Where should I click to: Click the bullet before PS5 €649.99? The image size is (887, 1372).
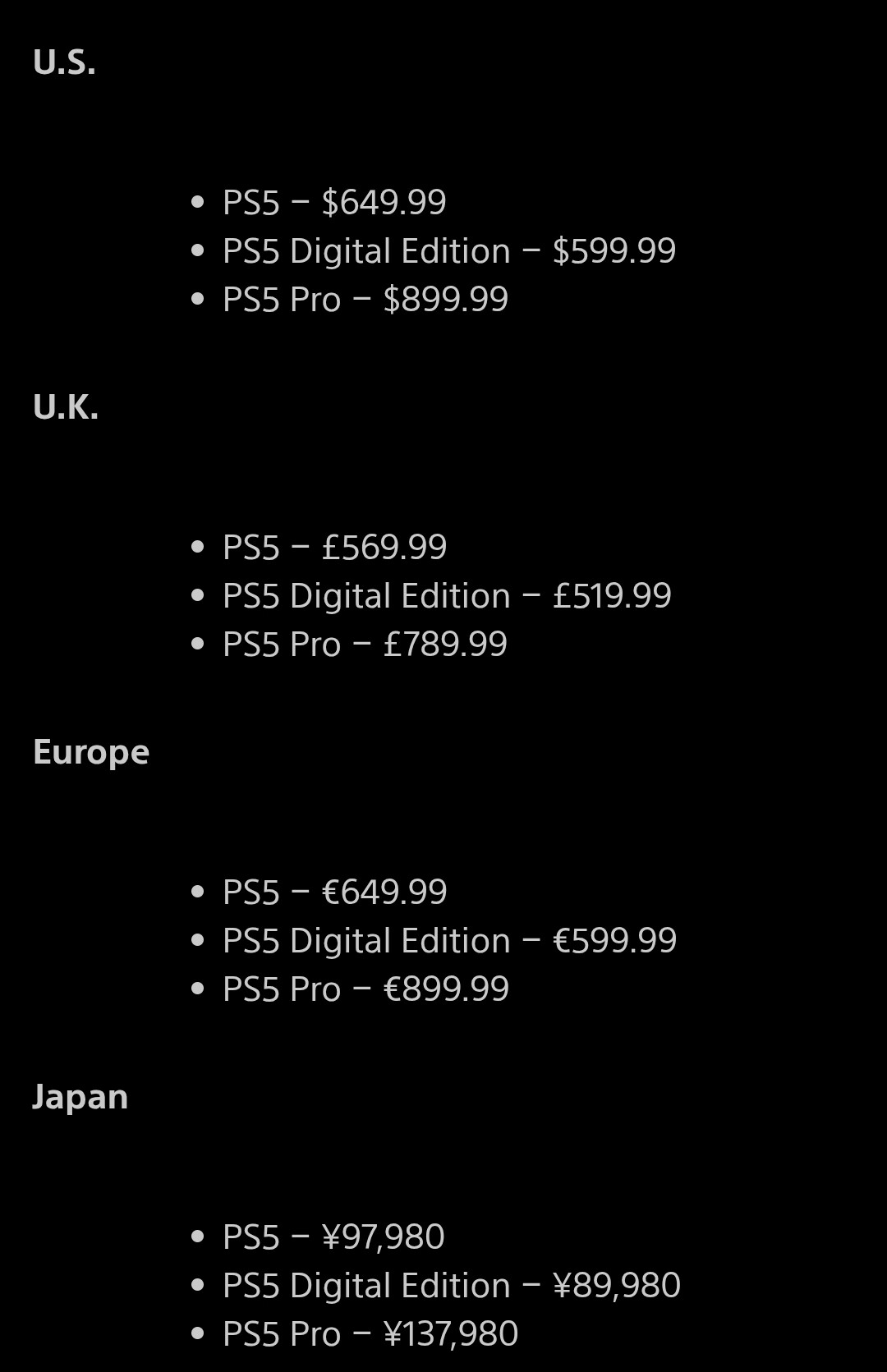[x=197, y=892]
